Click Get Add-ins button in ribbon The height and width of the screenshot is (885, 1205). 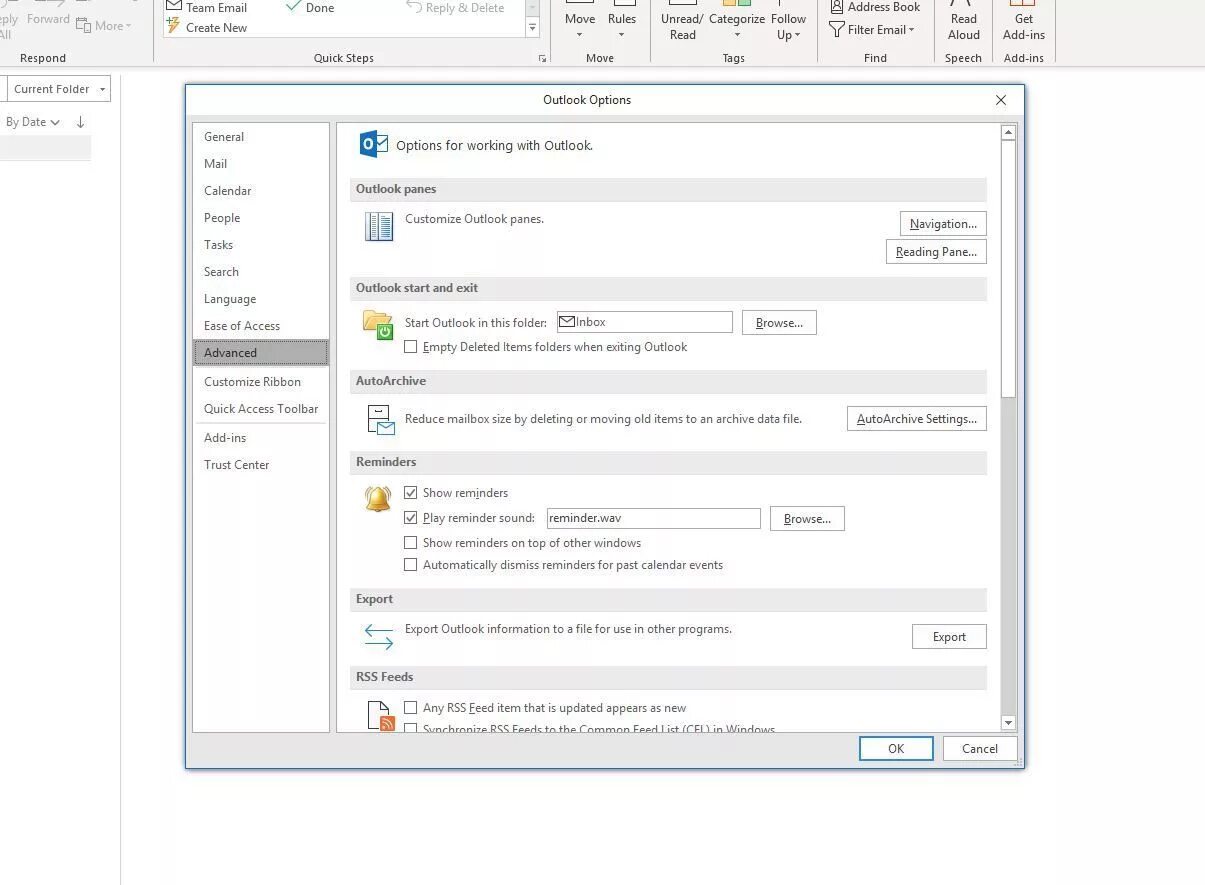coord(1024,21)
